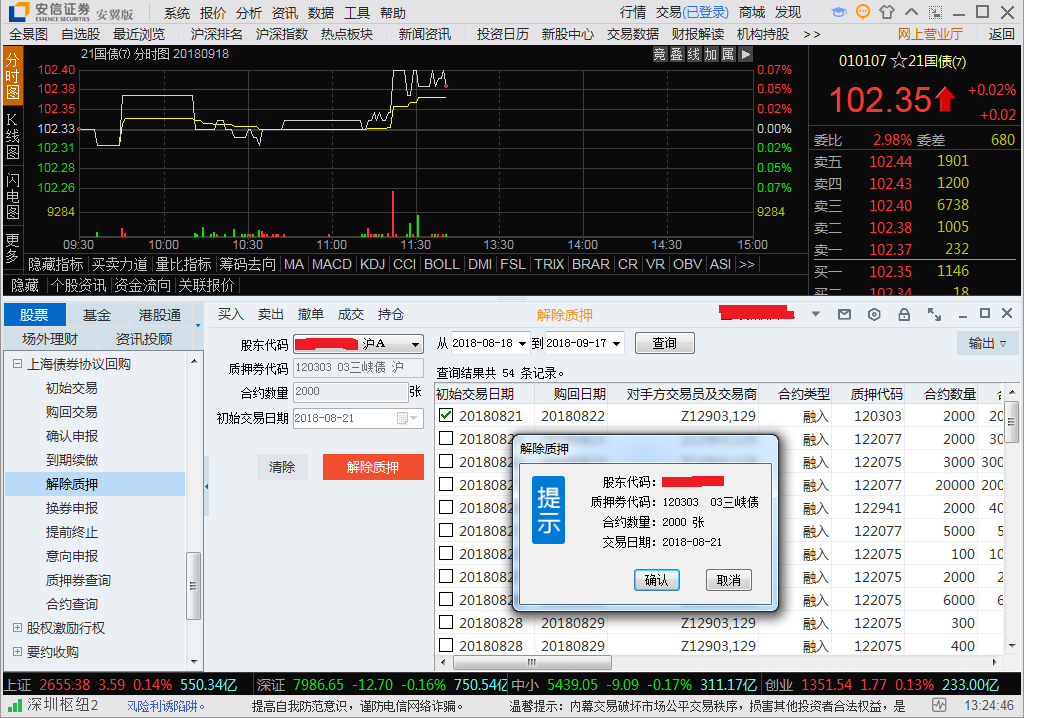Click the play arrow button above the chart
The image size is (1041, 718).
(x=746, y=54)
